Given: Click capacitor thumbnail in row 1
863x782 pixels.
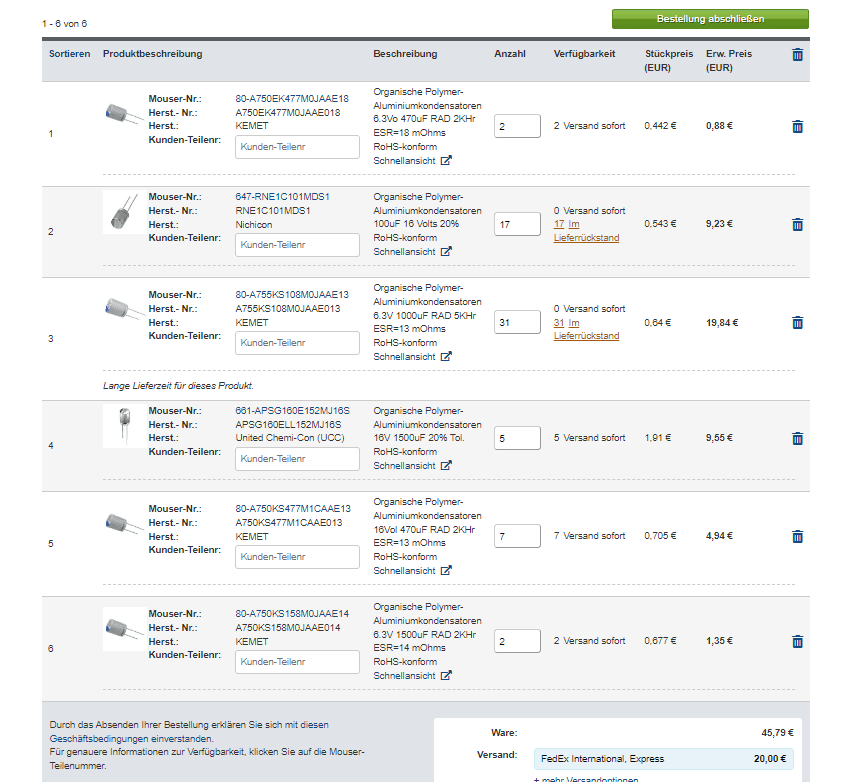Looking at the screenshot, I should [124, 114].
